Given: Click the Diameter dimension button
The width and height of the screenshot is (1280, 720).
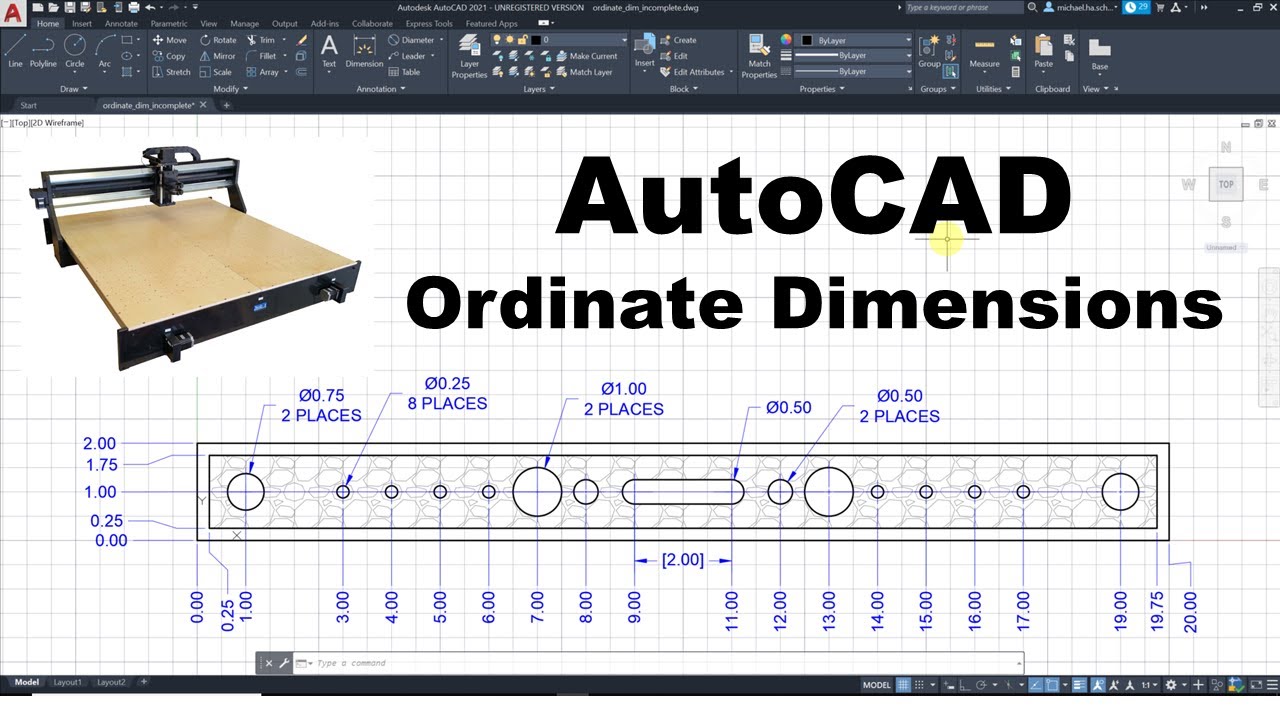Looking at the screenshot, I should coord(410,40).
